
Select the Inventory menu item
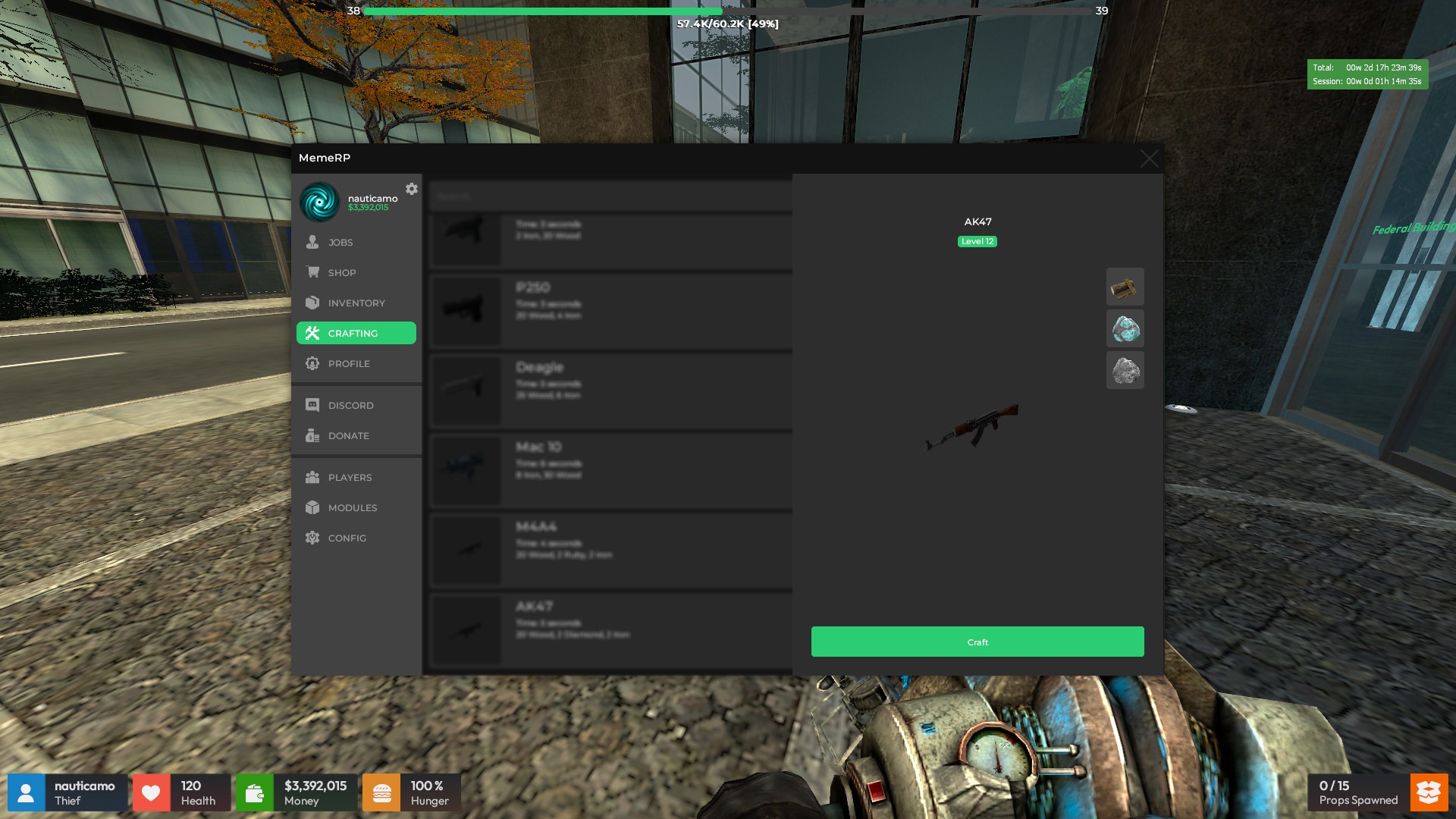[x=356, y=303]
